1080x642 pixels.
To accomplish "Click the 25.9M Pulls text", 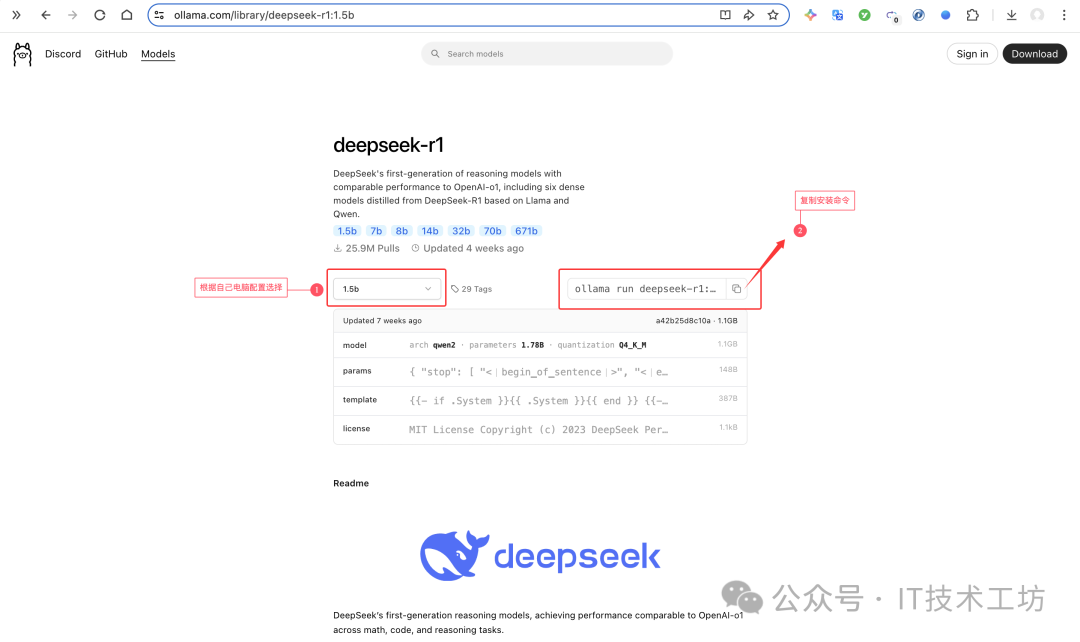I will pyautogui.click(x=366, y=248).
